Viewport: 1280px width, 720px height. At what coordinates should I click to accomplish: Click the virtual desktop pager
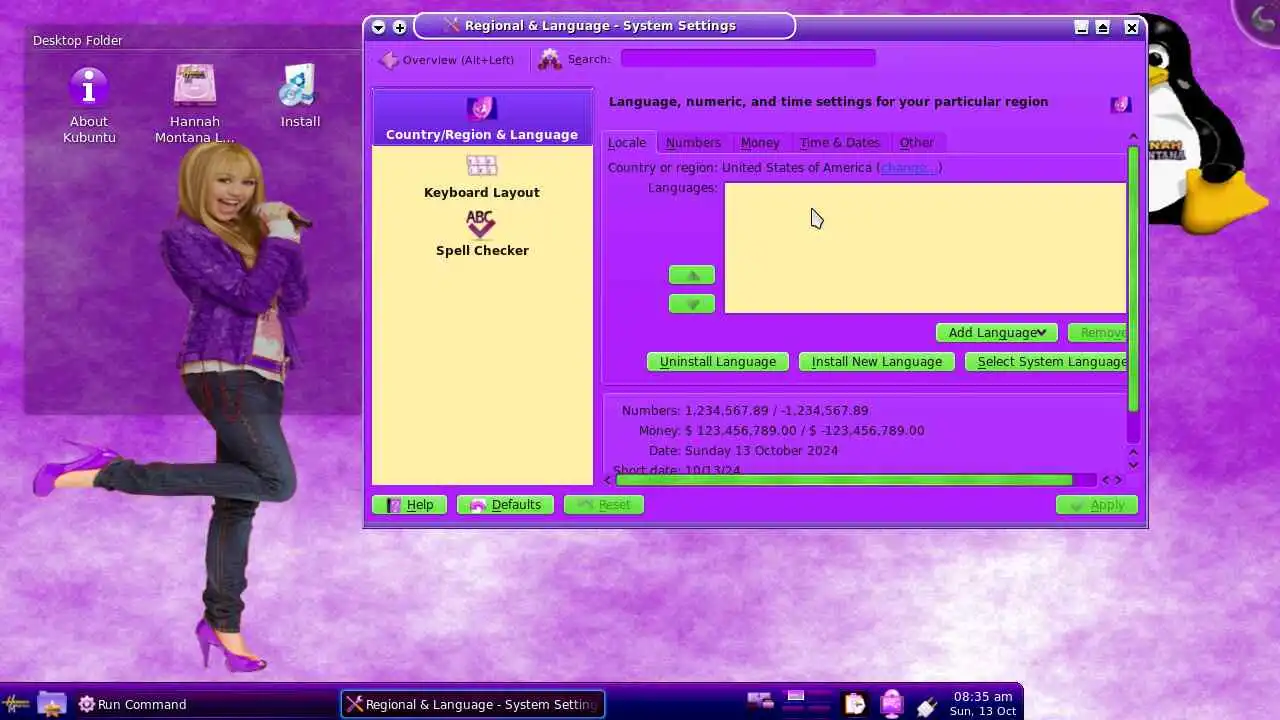click(x=809, y=704)
